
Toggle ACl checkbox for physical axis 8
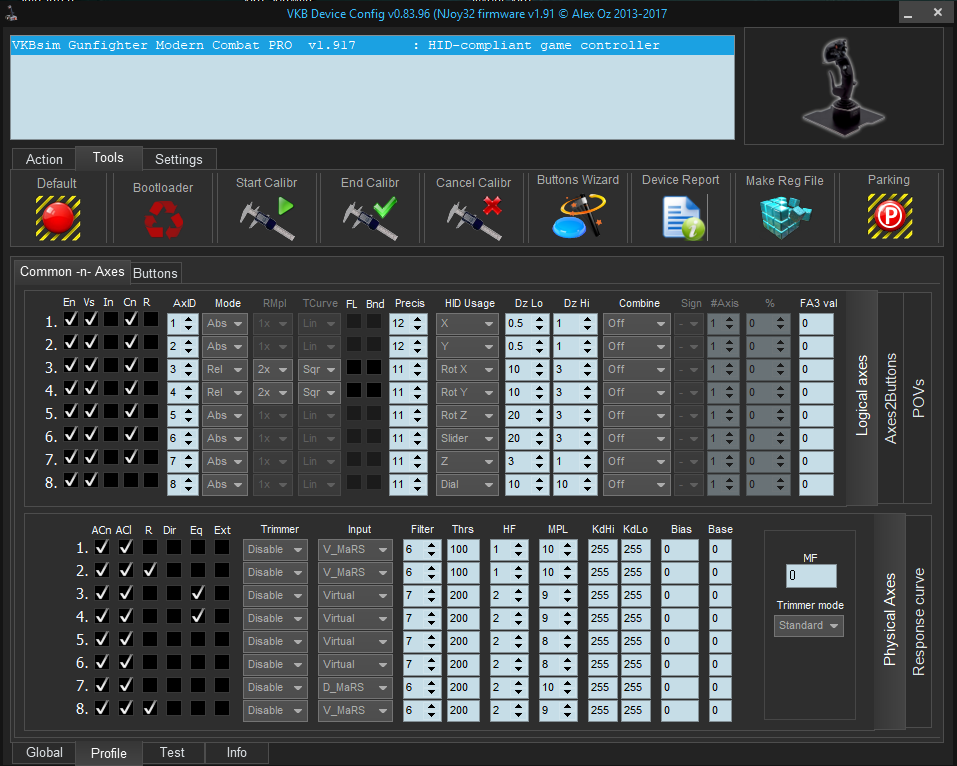click(126, 708)
